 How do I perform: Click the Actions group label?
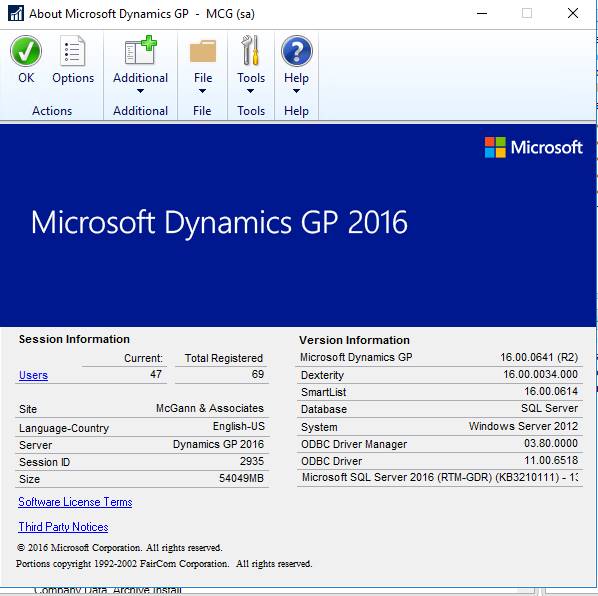pos(52,111)
